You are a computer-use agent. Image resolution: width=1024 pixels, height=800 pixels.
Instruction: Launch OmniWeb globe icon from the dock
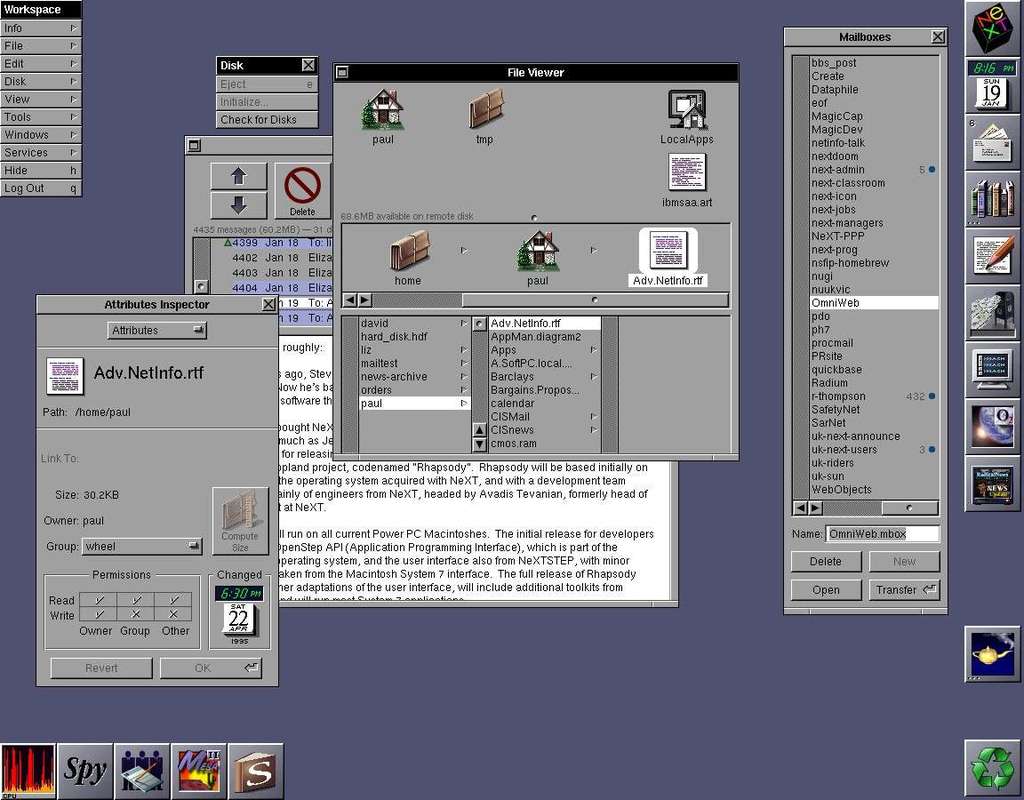click(992, 425)
